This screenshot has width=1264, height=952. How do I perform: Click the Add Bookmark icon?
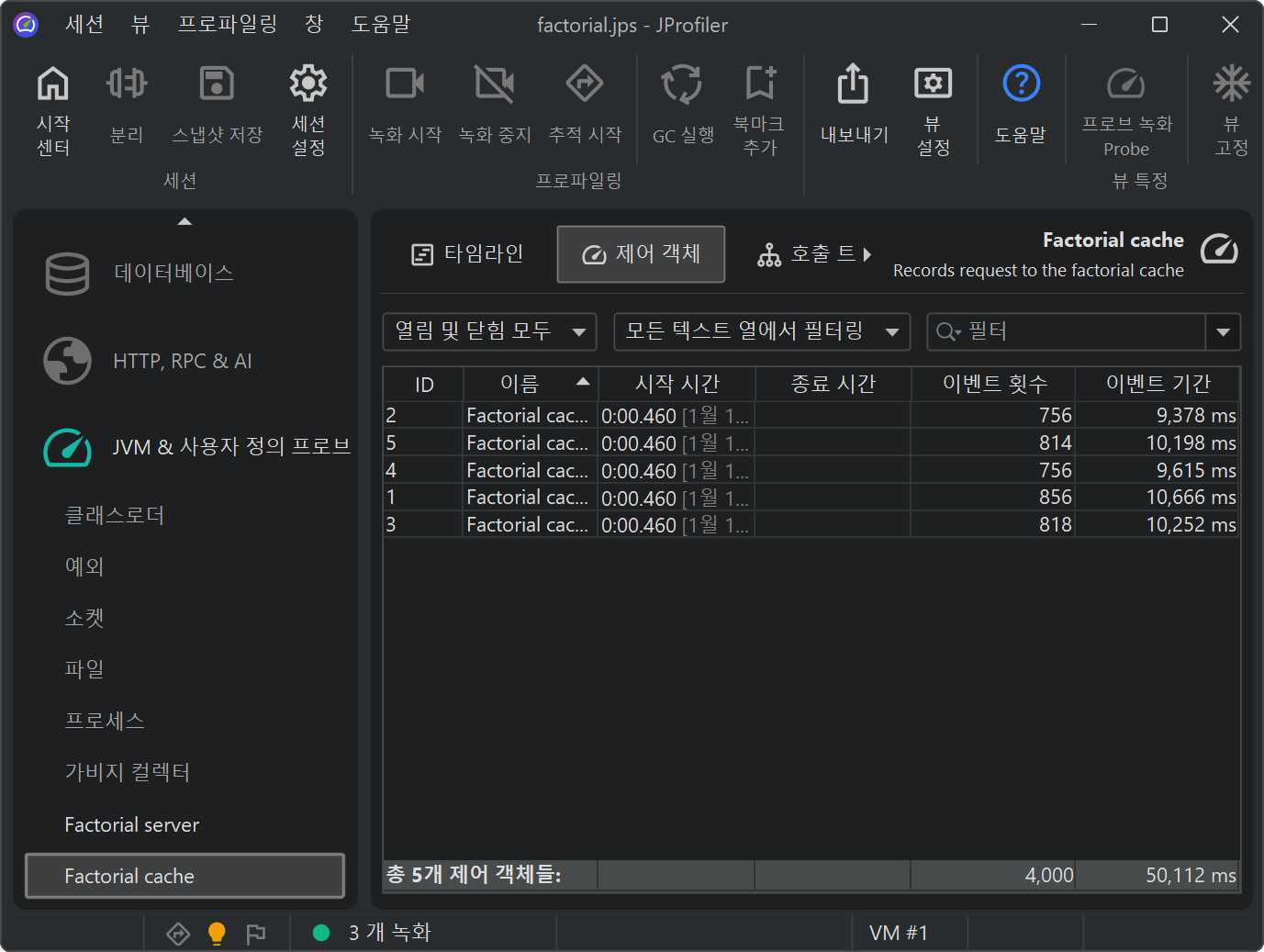(x=759, y=84)
